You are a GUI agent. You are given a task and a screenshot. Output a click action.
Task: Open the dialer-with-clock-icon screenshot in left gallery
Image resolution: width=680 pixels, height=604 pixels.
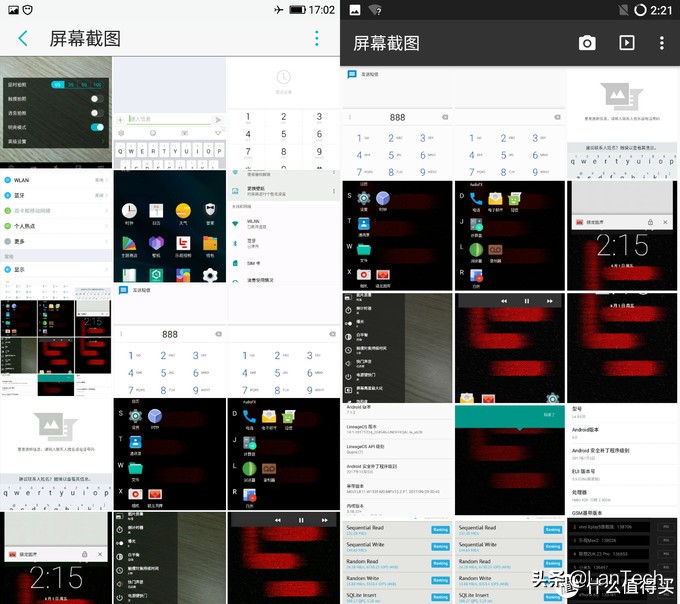tap(283, 113)
